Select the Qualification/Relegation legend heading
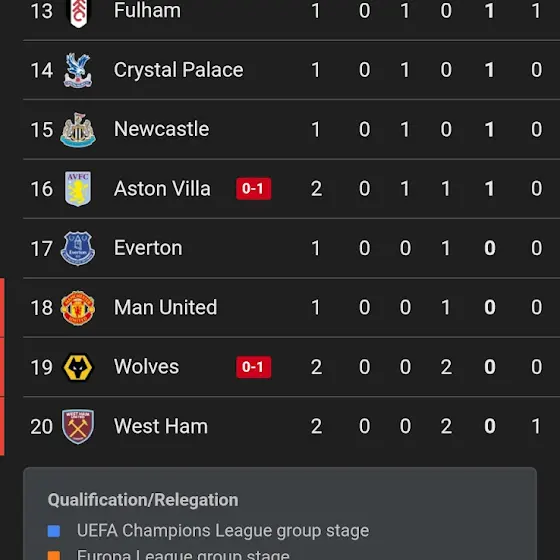Viewport: 560px width, 560px height. (143, 500)
